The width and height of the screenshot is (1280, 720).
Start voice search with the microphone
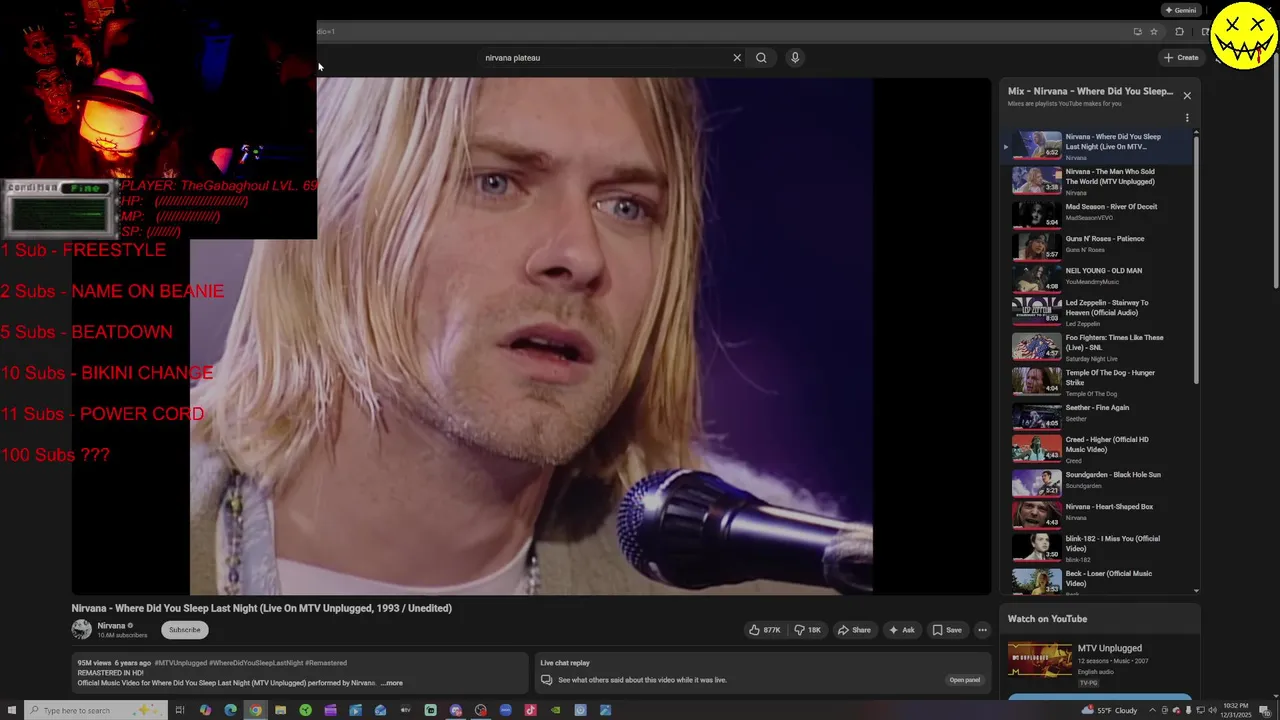click(795, 57)
